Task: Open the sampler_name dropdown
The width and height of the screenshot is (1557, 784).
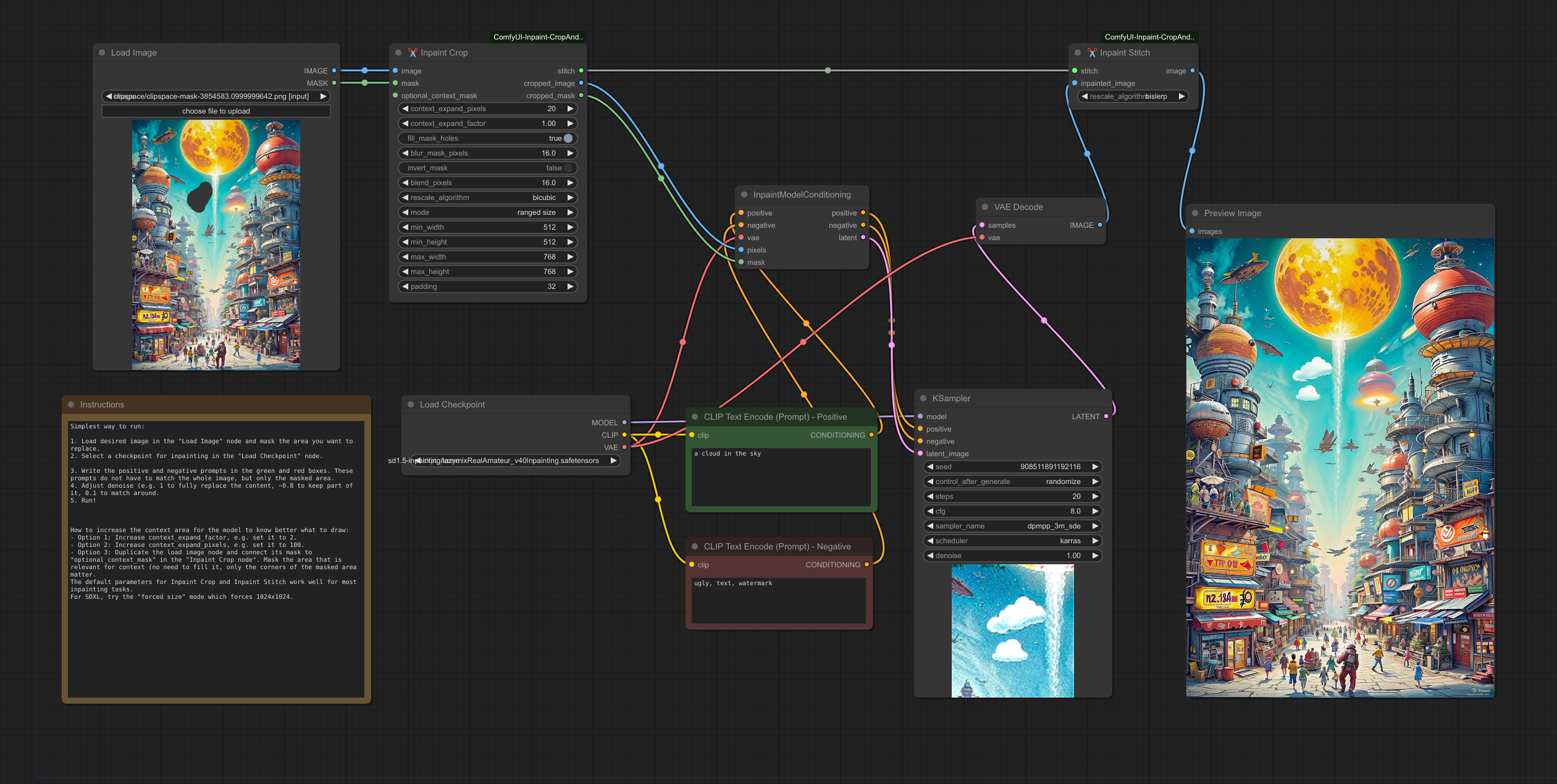Action: click(1013, 526)
